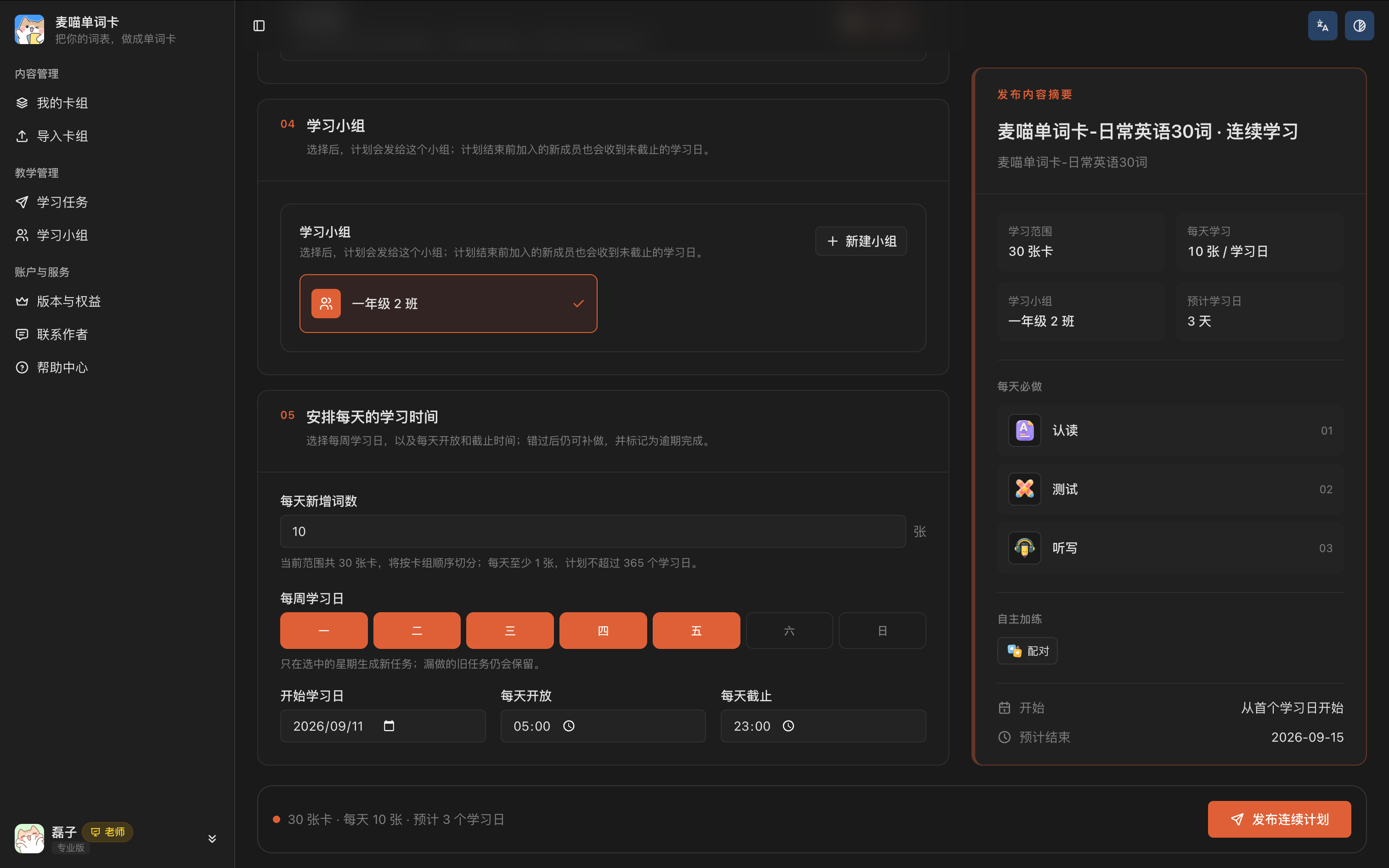Toggle the sidebar collapse icon

pyautogui.click(x=259, y=26)
